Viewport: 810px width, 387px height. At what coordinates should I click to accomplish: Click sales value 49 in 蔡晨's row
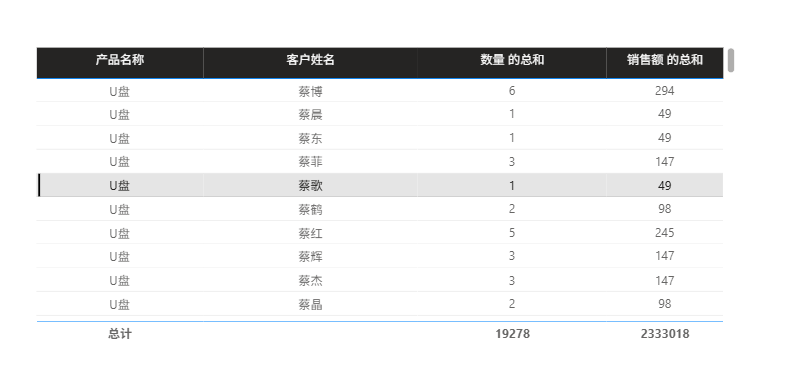click(665, 114)
